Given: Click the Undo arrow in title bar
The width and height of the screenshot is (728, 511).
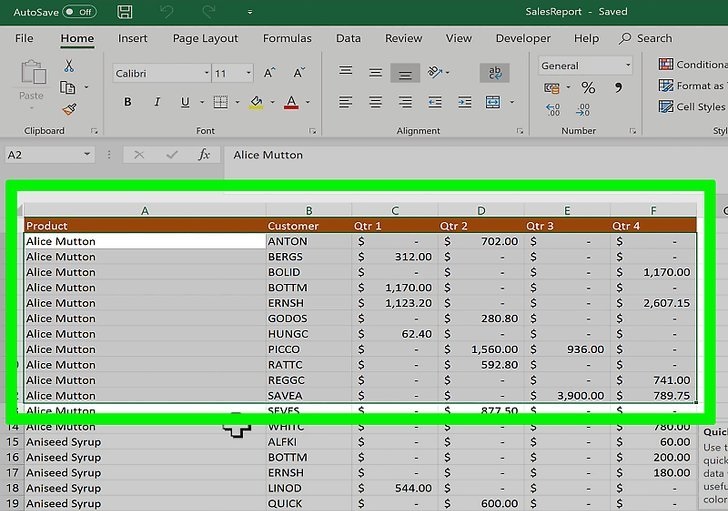Looking at the screenshot, I should point(167,12).
